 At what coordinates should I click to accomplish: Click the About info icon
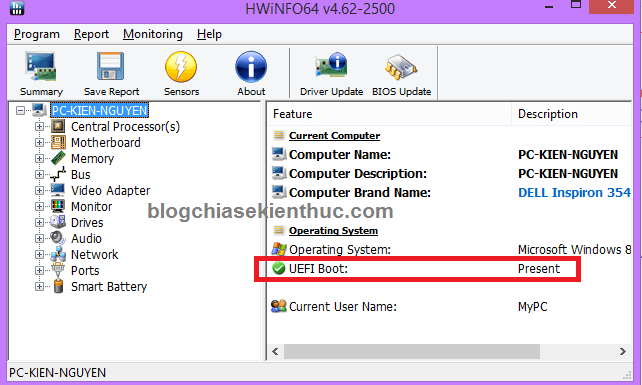click(x=251, y=67)
